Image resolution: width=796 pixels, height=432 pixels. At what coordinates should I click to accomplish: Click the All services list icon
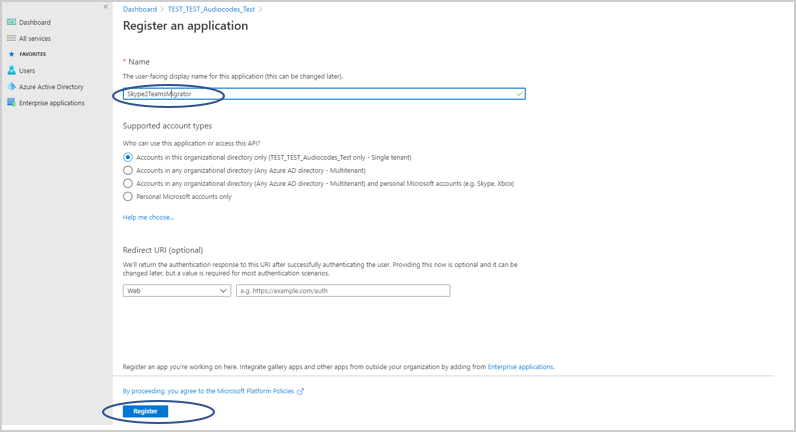pyautogui.click(x=11, y=38)
